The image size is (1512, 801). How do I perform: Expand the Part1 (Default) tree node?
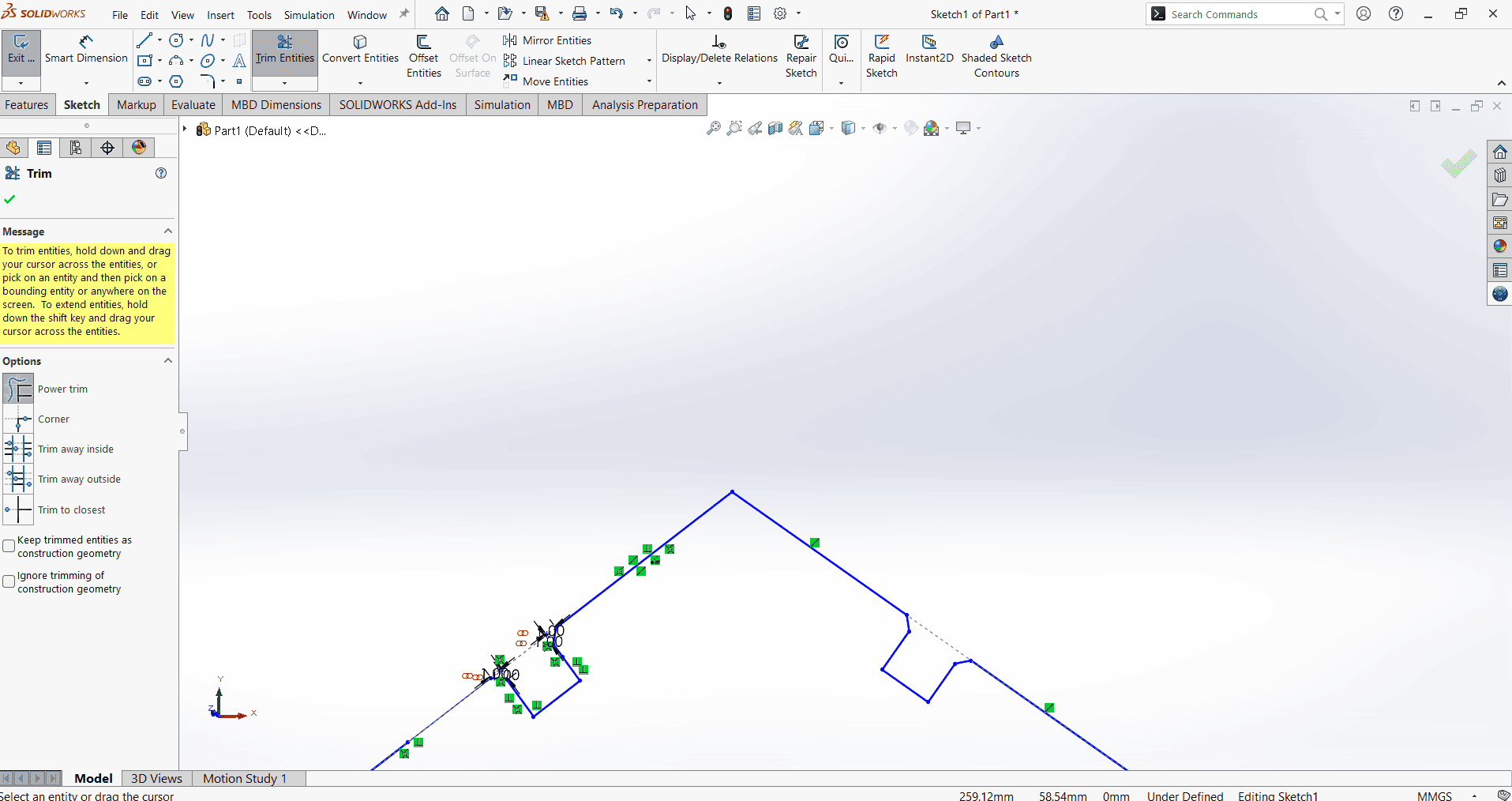185,129
